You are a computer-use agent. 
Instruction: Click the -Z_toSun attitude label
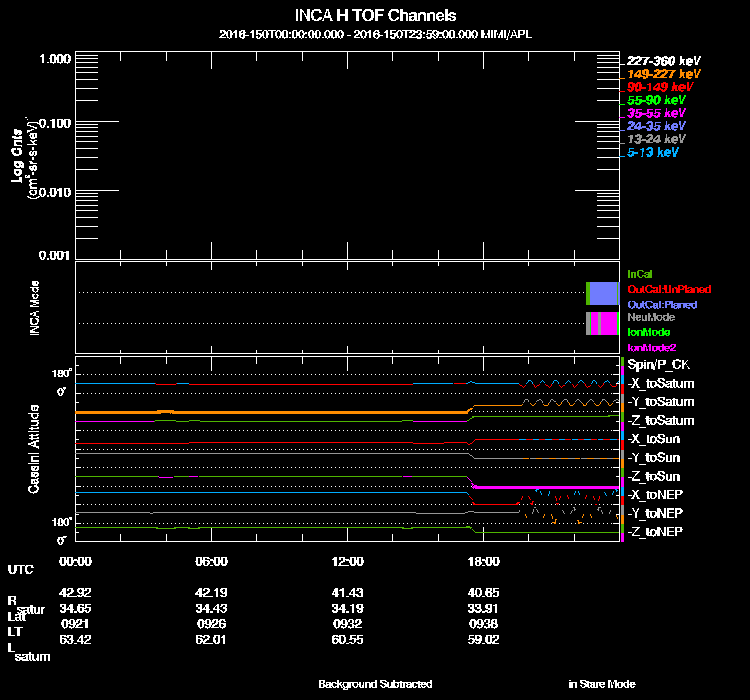[654, 476]
